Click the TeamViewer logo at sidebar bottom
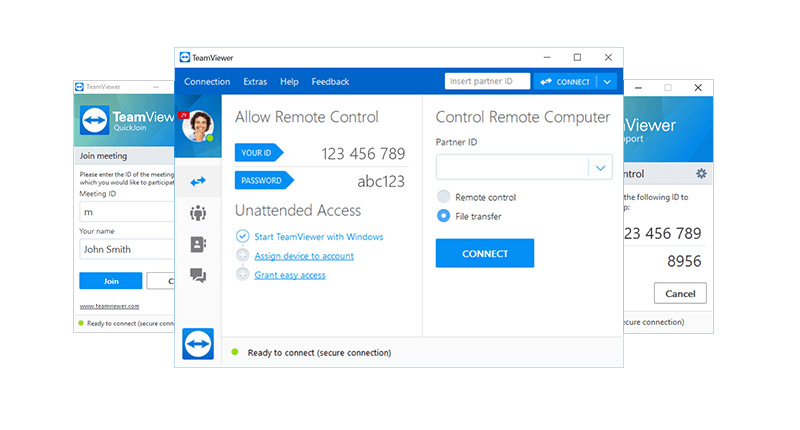Viewport: 800px width, 430px height. (198, 344)
